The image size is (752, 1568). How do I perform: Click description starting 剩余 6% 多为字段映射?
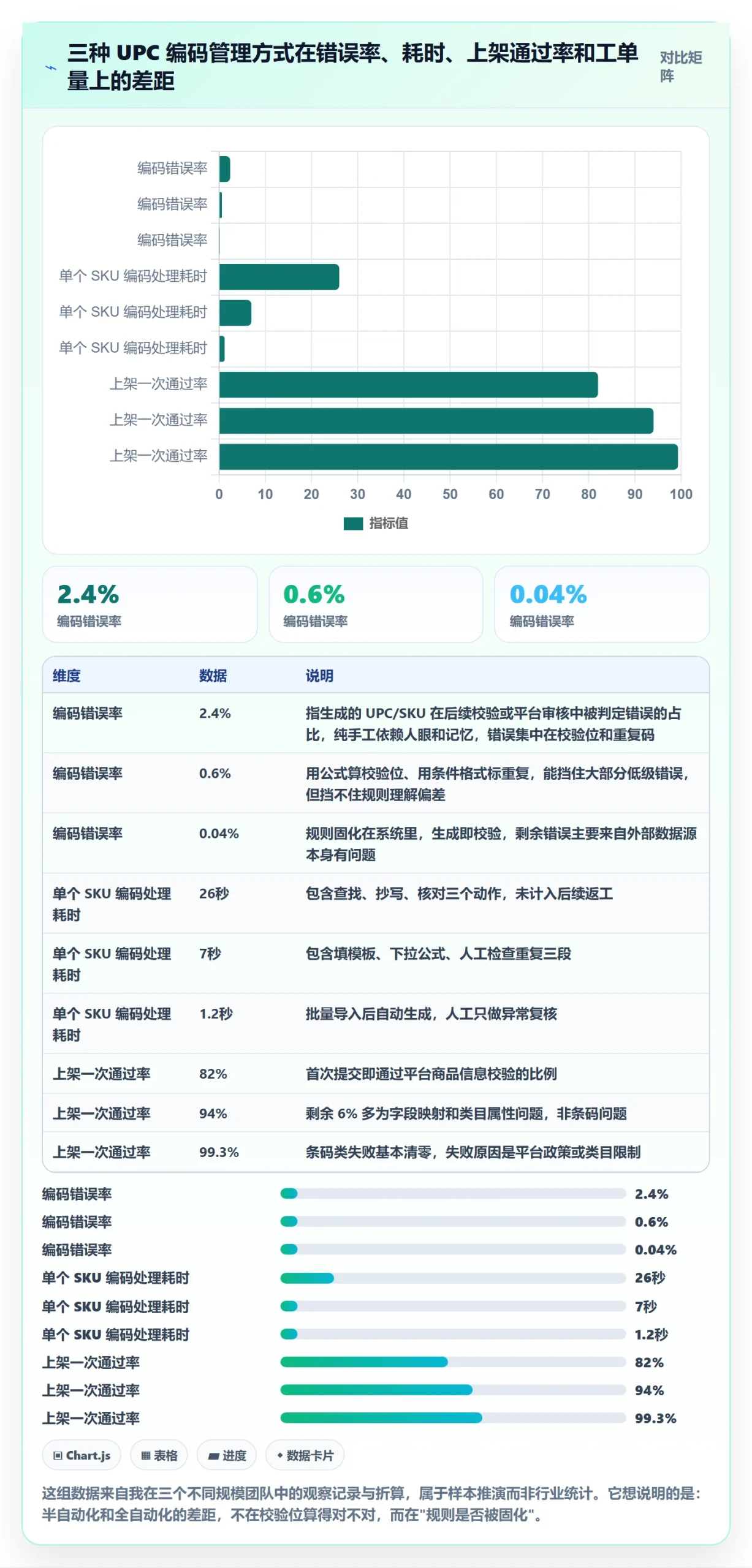[466, 1114]
